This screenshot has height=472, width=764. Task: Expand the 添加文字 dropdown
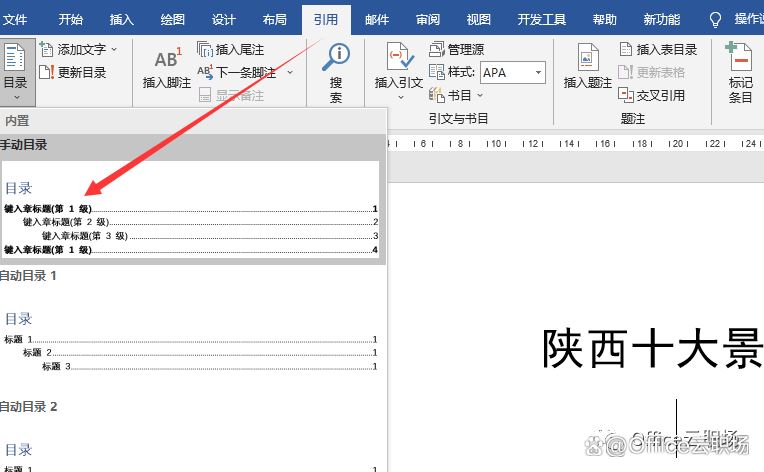(x=114, y=49)
